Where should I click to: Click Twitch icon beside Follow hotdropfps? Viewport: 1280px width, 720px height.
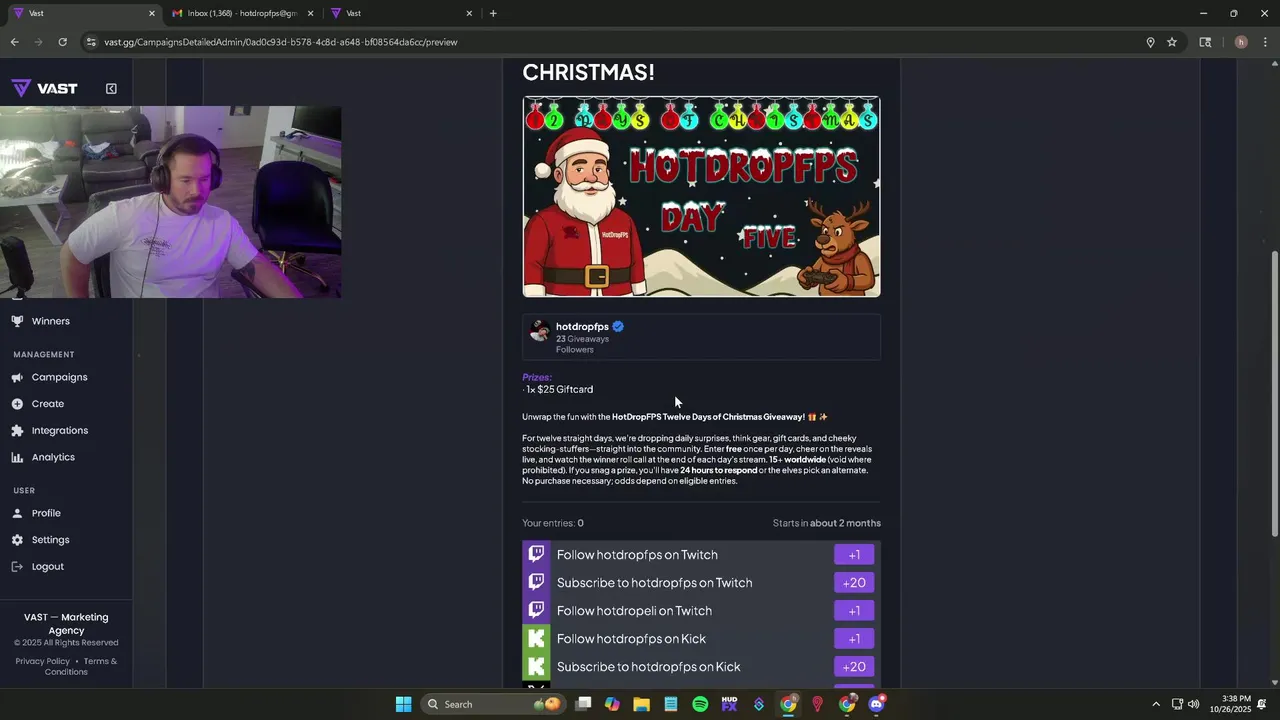point(536,555)
